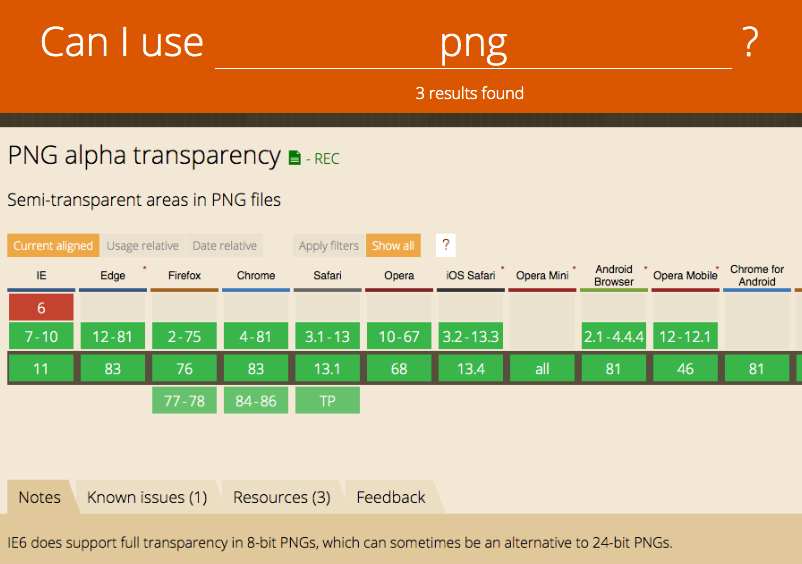Screen dimensions: 802x564
Task: Select the current Opera 68 cell
Action: (399, 368)
